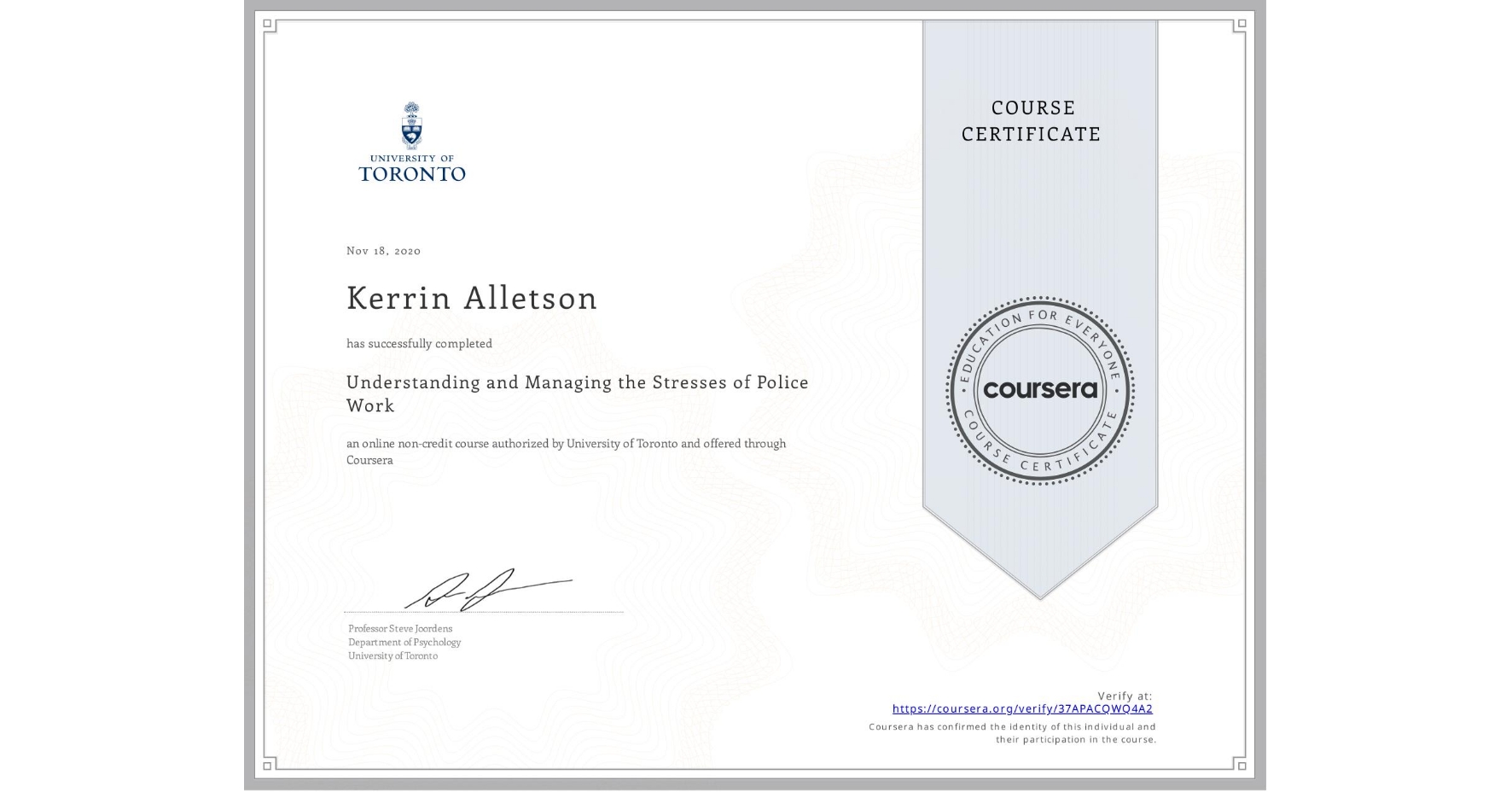
Task: Click the Department of Psychology line
Action: click(x=404, y=642)
